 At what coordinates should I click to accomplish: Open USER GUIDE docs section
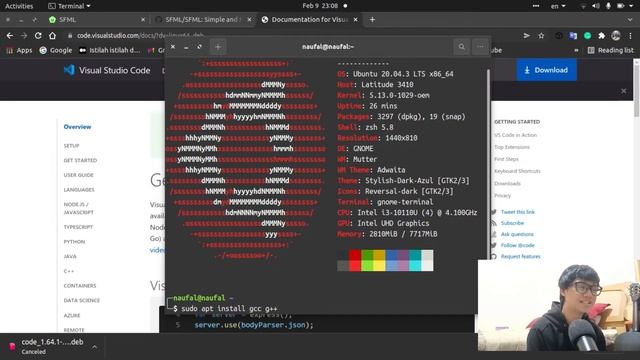tap(79, 175)
